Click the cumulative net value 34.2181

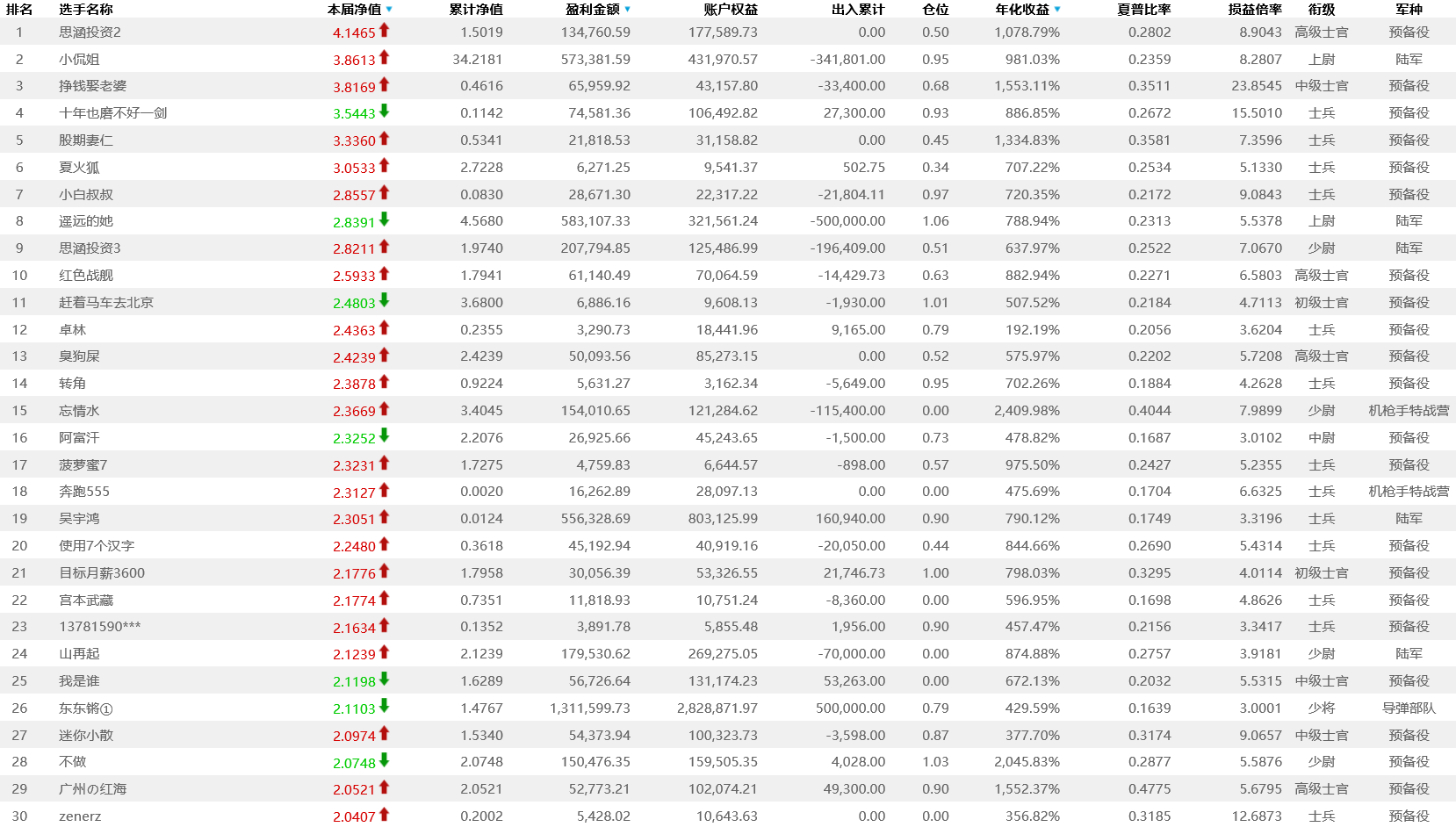(478, 59)
